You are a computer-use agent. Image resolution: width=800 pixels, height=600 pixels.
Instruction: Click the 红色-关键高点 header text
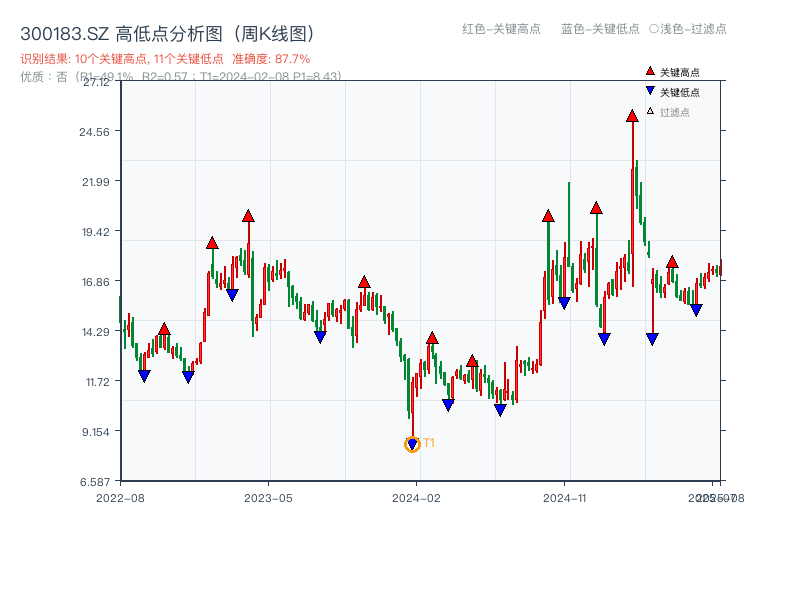(x=501, y=29)
